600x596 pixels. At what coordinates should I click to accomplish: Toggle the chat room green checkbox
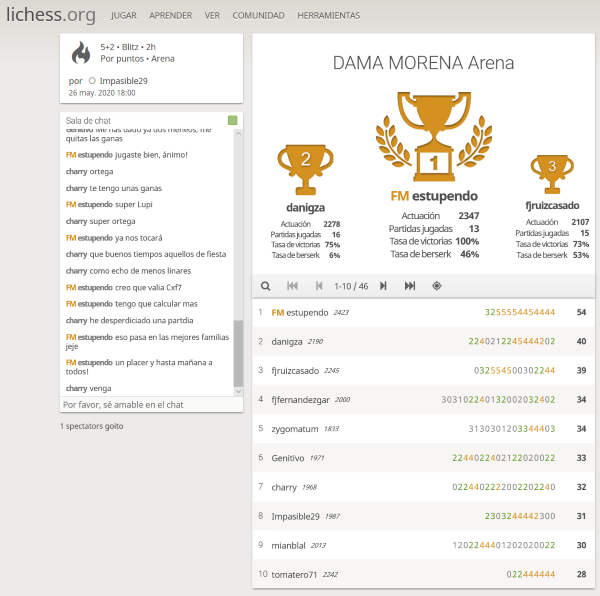click(232, 121)
